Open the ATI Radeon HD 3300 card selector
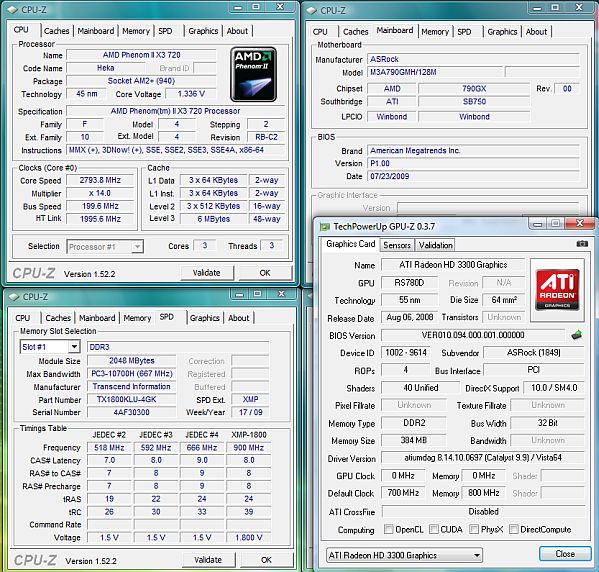Viewport: 599px width, 572px height. coord(404,555)
